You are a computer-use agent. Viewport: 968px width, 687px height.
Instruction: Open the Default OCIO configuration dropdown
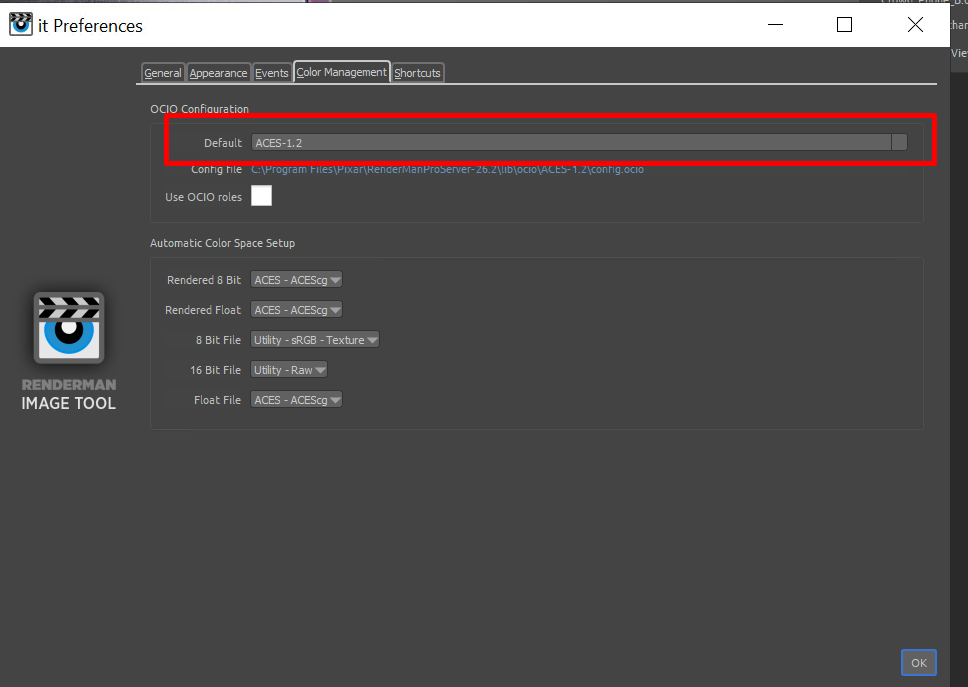pos(579,143)
